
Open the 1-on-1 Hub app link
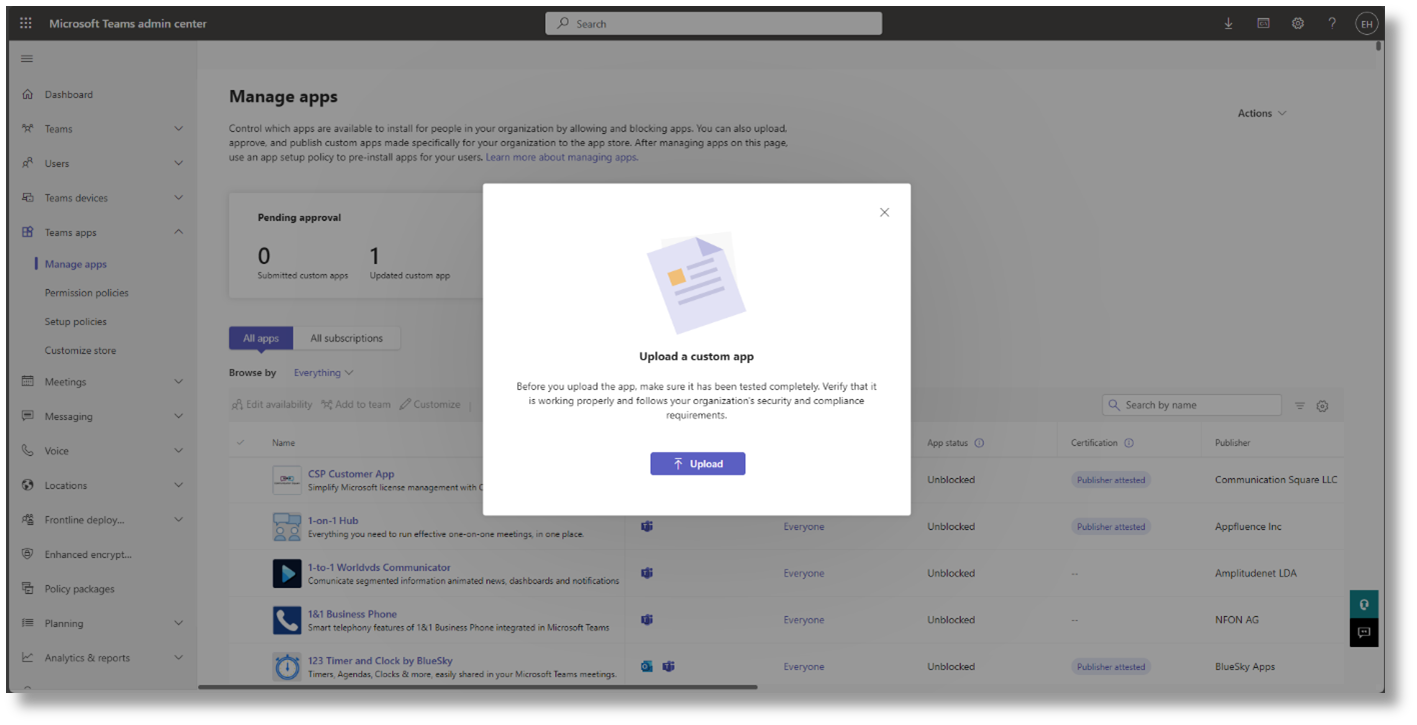click(333, 520)
